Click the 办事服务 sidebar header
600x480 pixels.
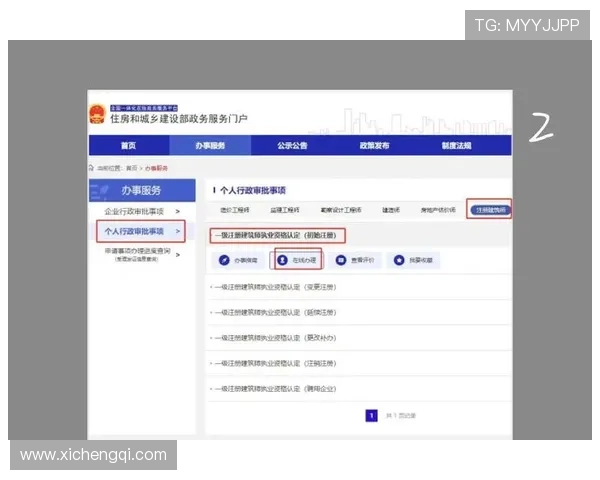(x=142, y=190)
